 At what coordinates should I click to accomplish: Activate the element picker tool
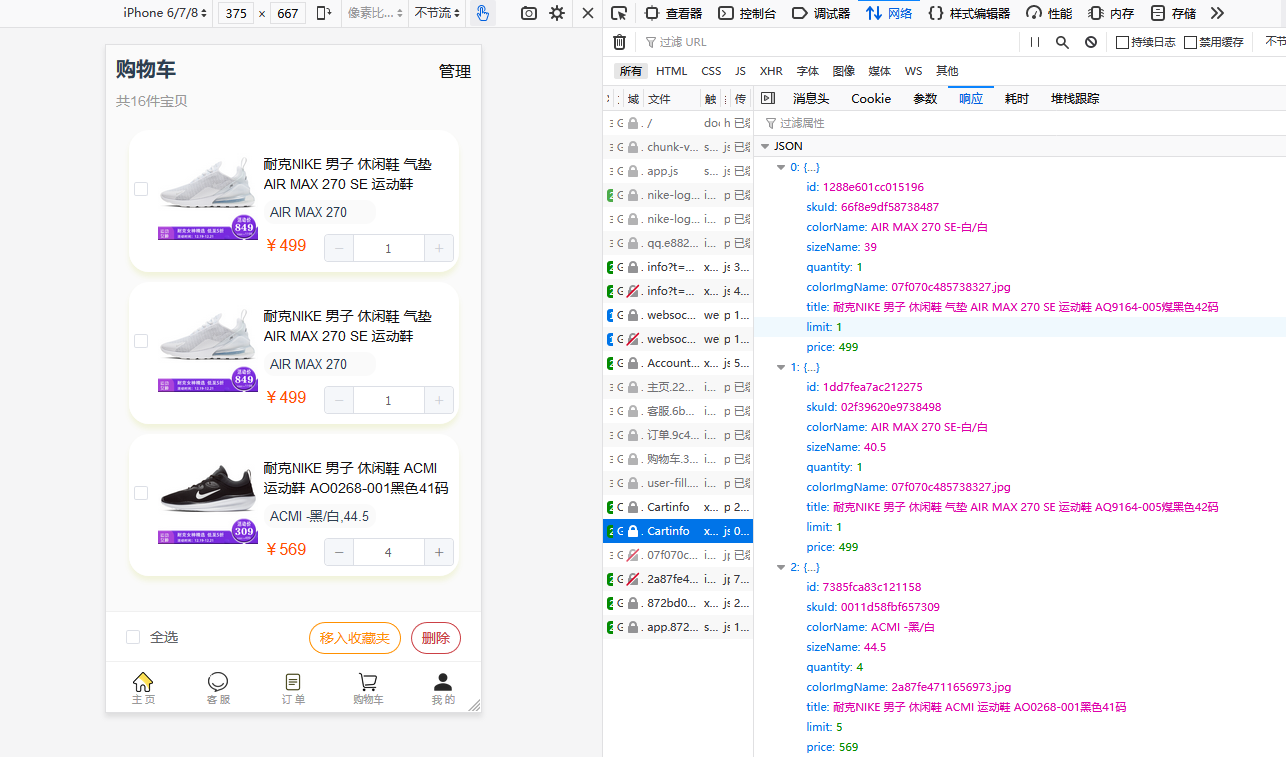619,13
